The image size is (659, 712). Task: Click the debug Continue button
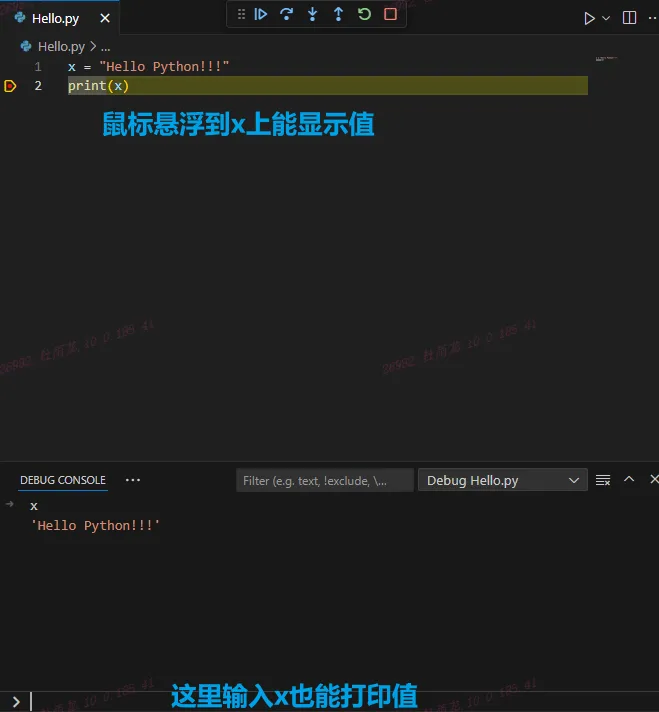(x=261, y=15)
